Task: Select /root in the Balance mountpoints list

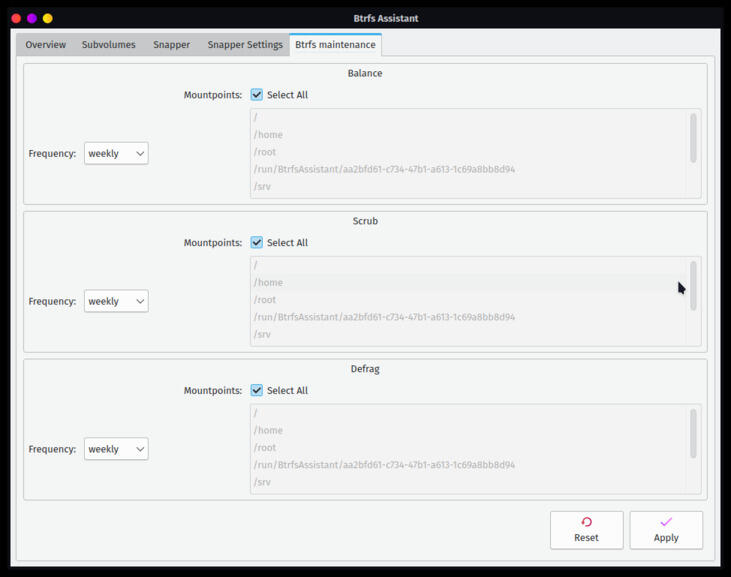Action: coord(469,152)
